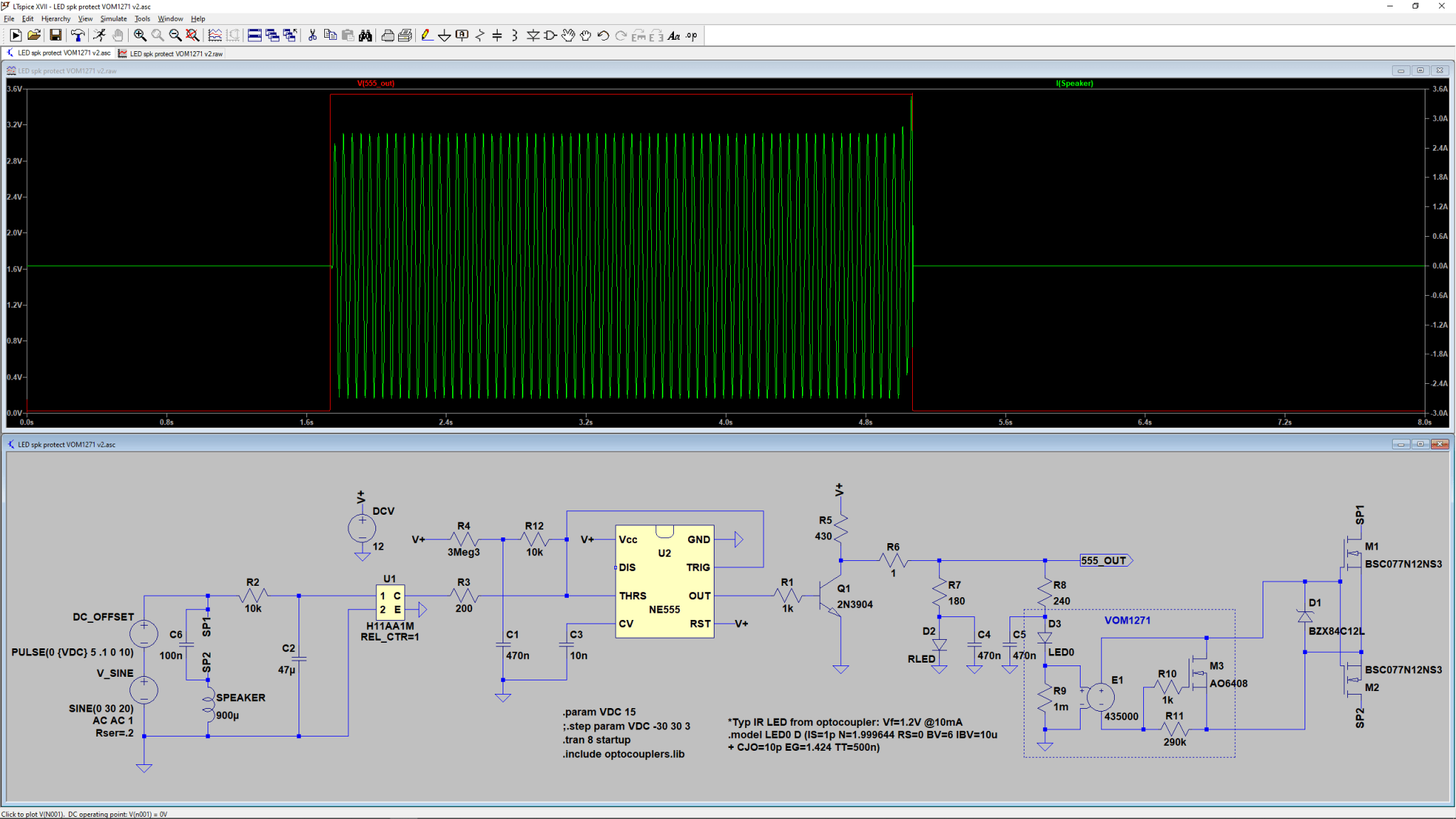Image resolution: width=1456 pixels, height=819 pixels.
Task: Halt the simulation with hand icon
Action: coord(117,35)
